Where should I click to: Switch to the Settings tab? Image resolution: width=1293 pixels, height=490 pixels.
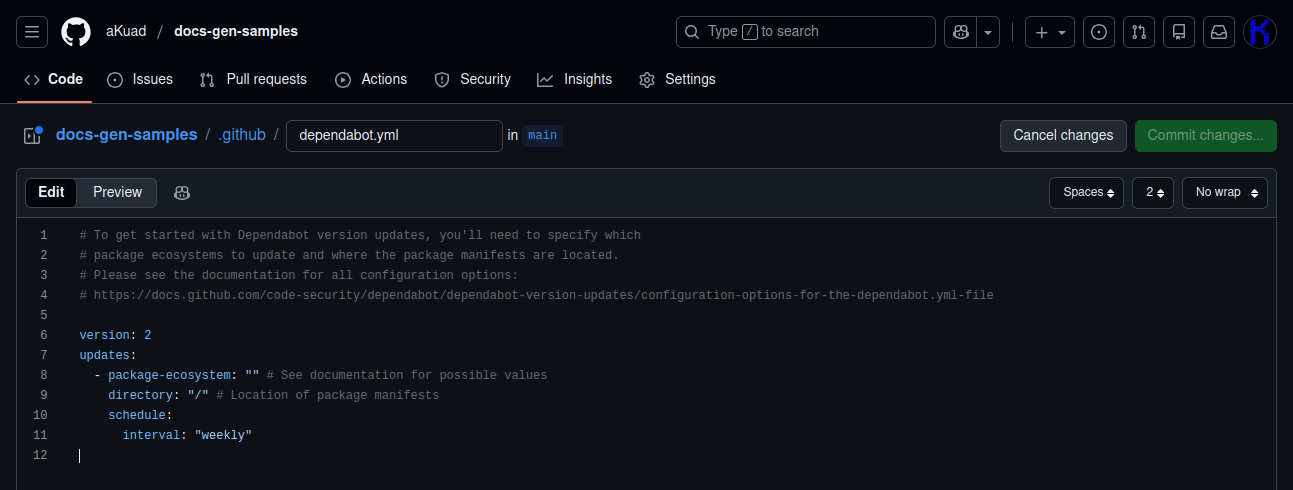tap(678, 79)
